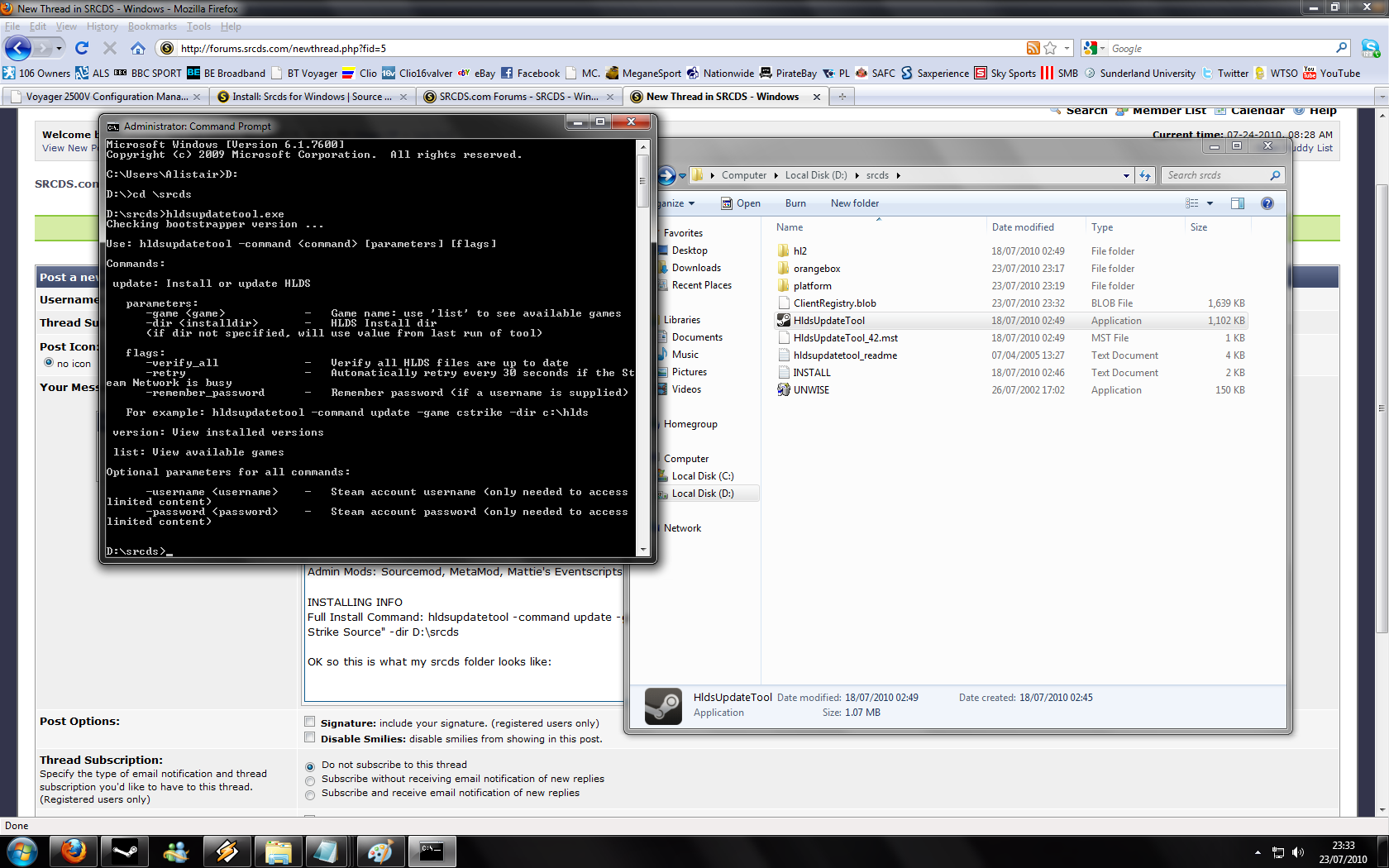
Task: Check the Disable Smilies checkbox
Action: click(310, 737)
